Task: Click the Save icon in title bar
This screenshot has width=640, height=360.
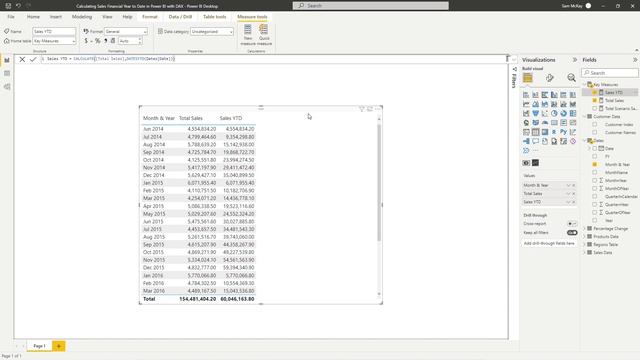Action: coord(8,6)
